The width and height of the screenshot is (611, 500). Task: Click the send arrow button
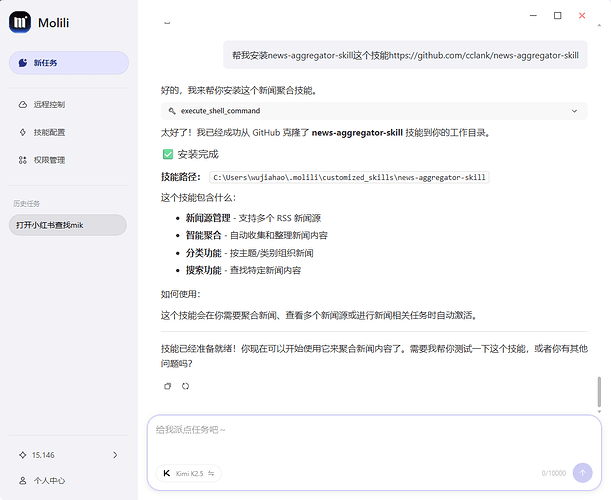582,473
